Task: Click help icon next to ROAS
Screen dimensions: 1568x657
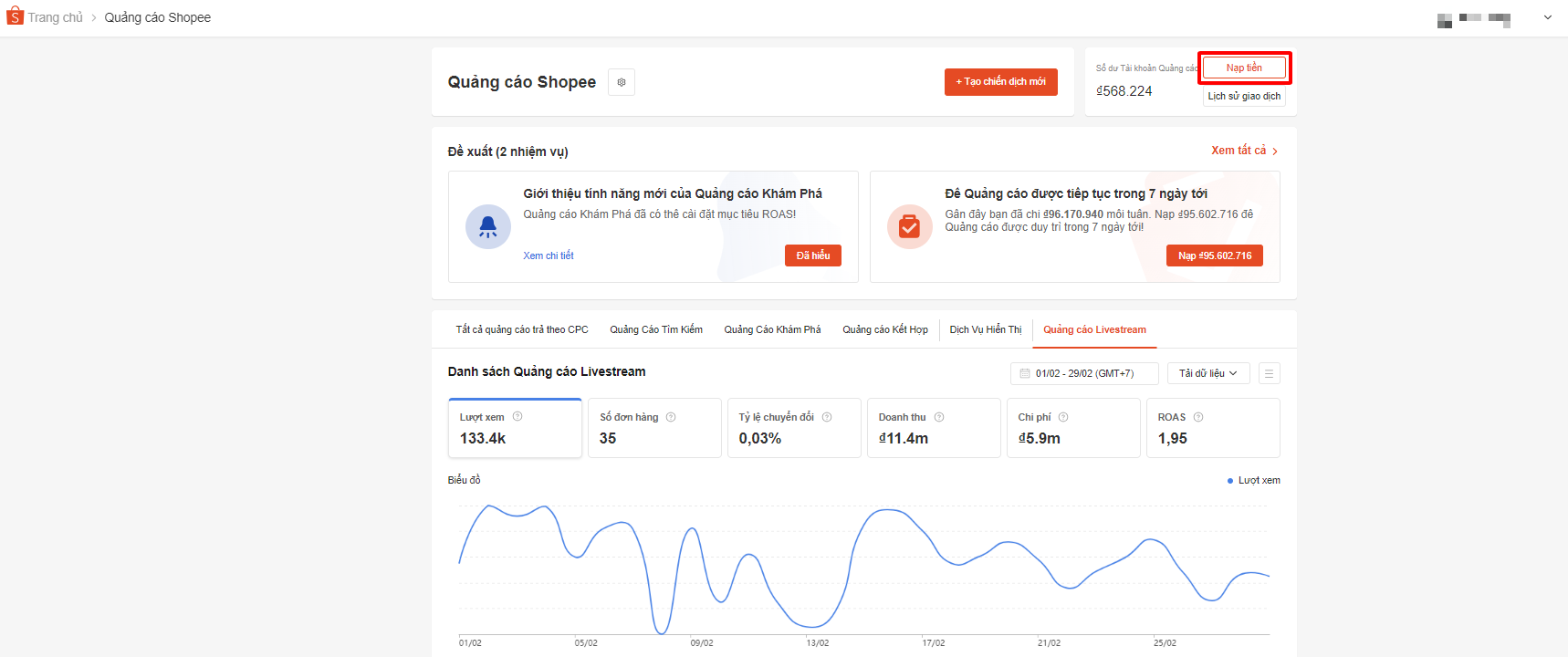Action: [x=1198, y=417]
